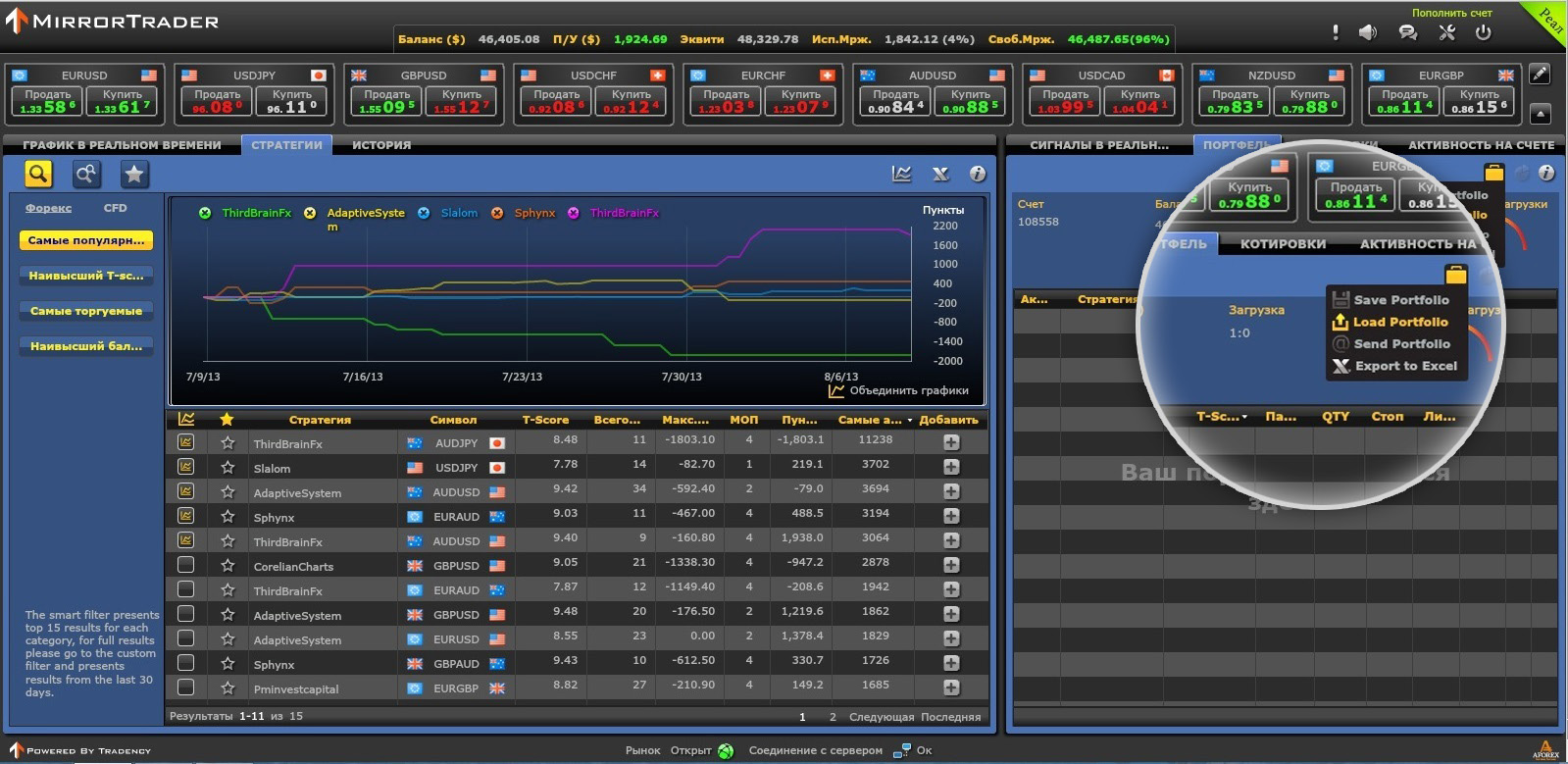Open the 'Сигналы в реальн...' tab
This screenshot has height=764, width=1568.
pos(1099,145)
